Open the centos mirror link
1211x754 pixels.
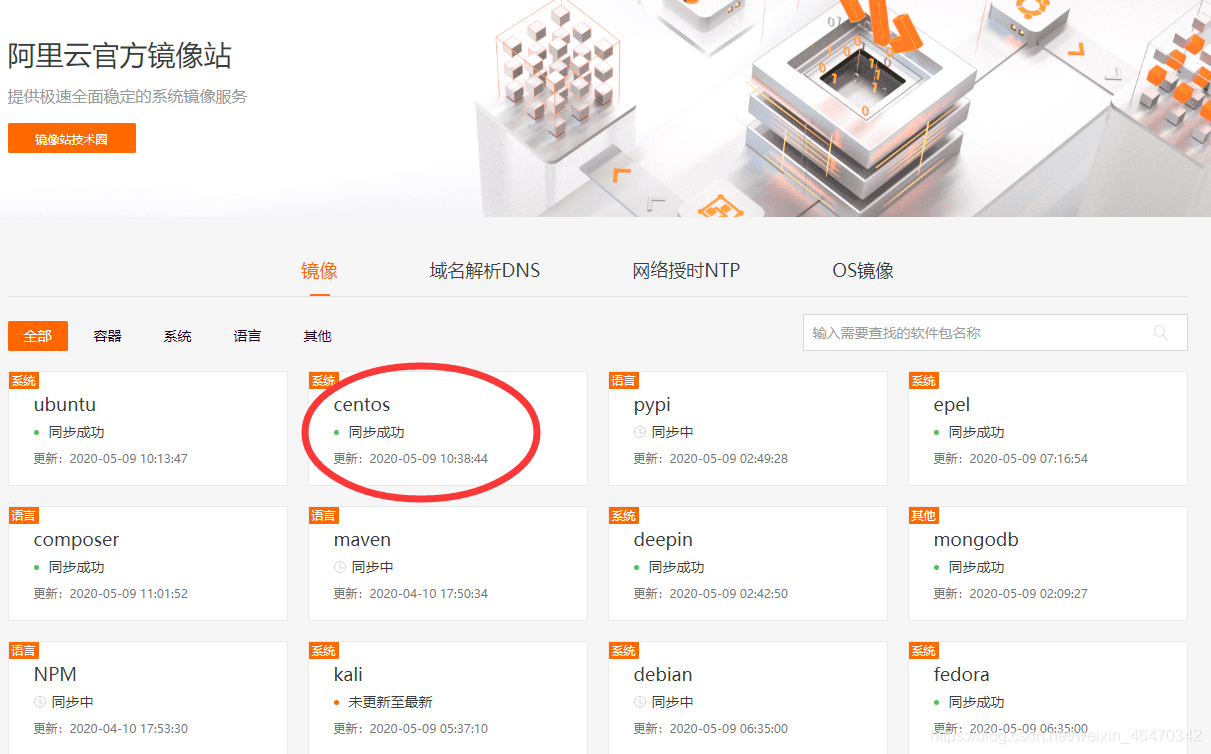(x=362, y=405)
